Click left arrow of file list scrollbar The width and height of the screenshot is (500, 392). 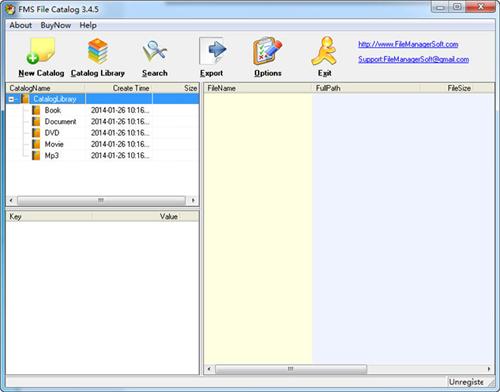[209, 369]
